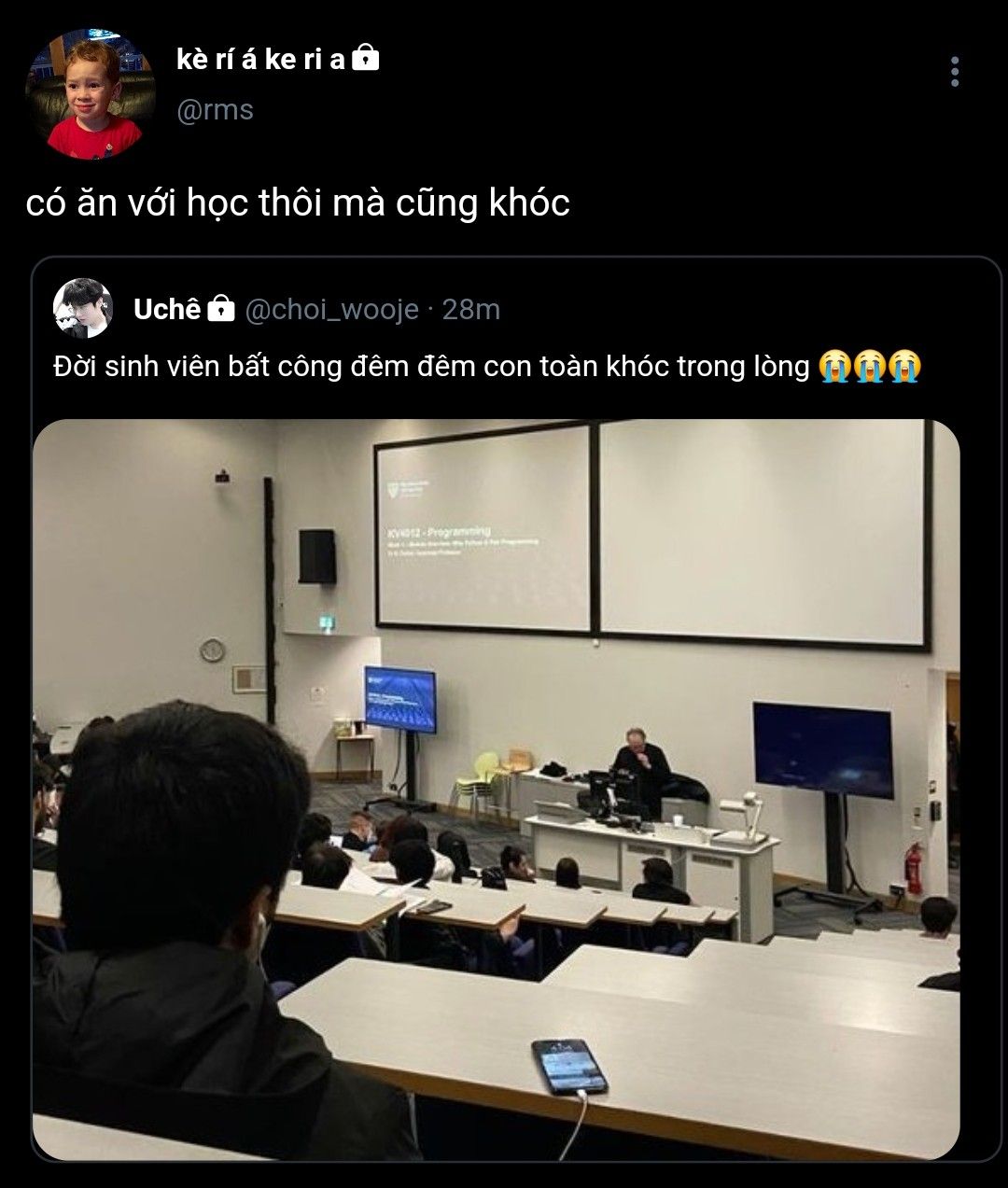Screen dimensions: 1008x1188
Task: Click the projector screen showing Programming slide
Action: point(483,527)
